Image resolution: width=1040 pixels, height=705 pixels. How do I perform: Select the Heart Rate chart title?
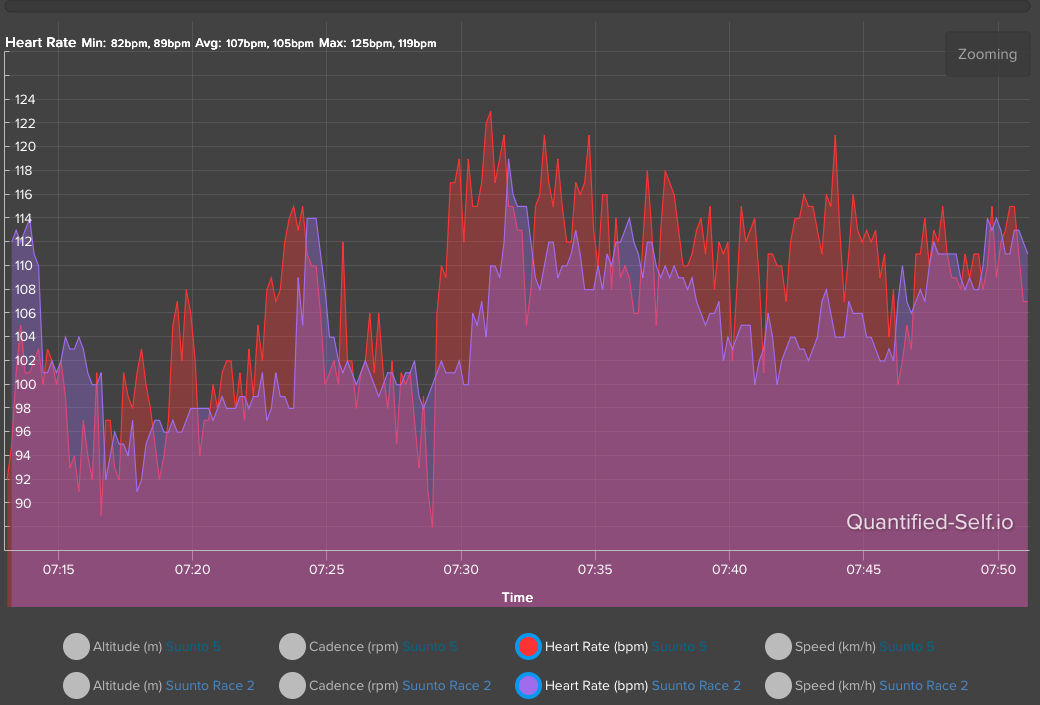(x=41, y=43)
